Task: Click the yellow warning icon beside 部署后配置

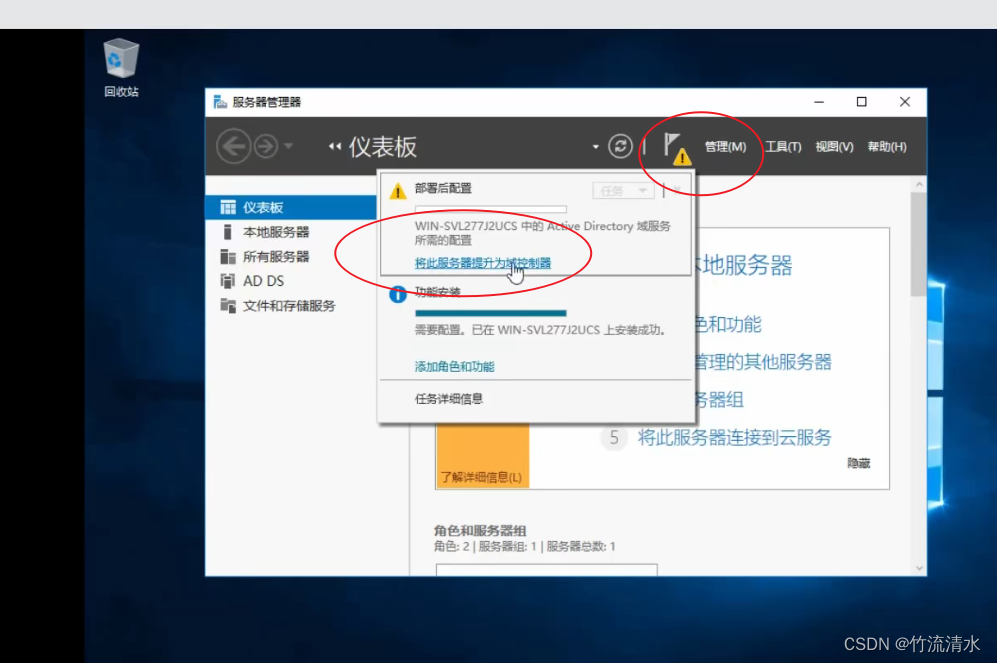Action: pos(397,191)
